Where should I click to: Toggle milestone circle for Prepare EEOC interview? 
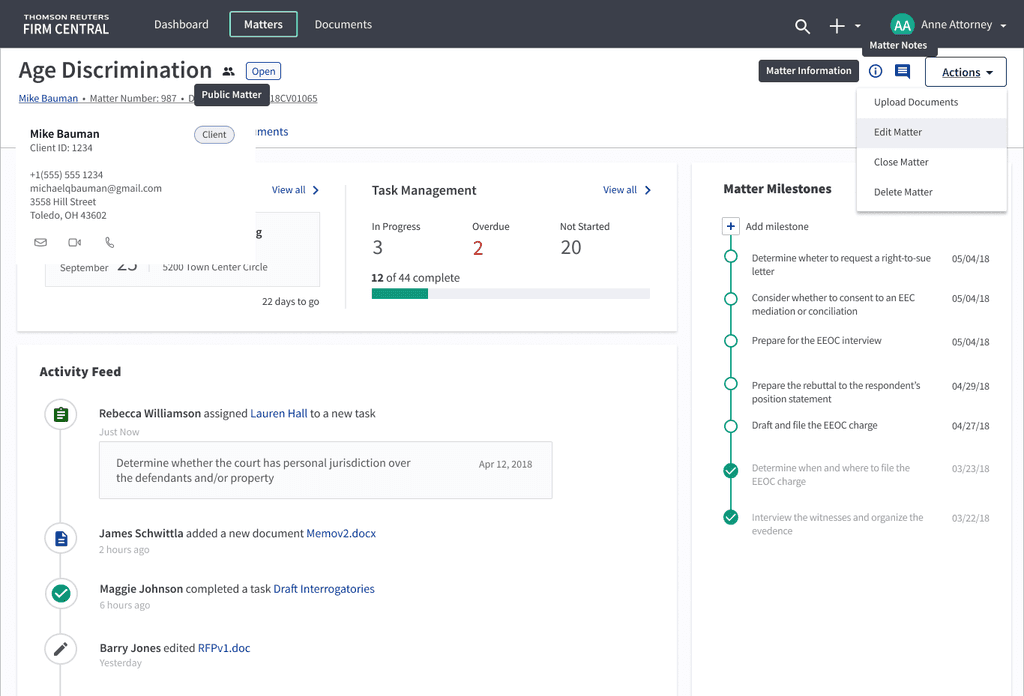click(731, 341)
